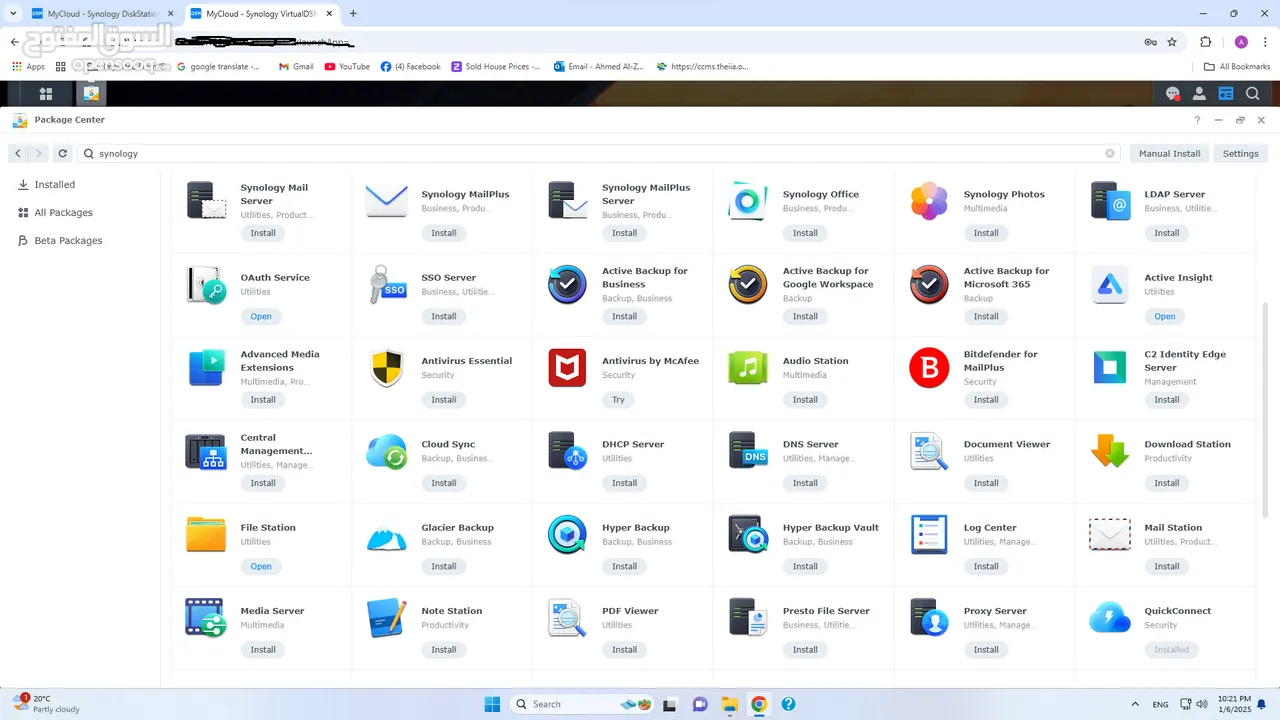Image resolution: width=1280 pixels, height=720 pixels.
Task: Click the Synology Mail Server package icon
Action: pyautogui.click(x=206, y=200)
